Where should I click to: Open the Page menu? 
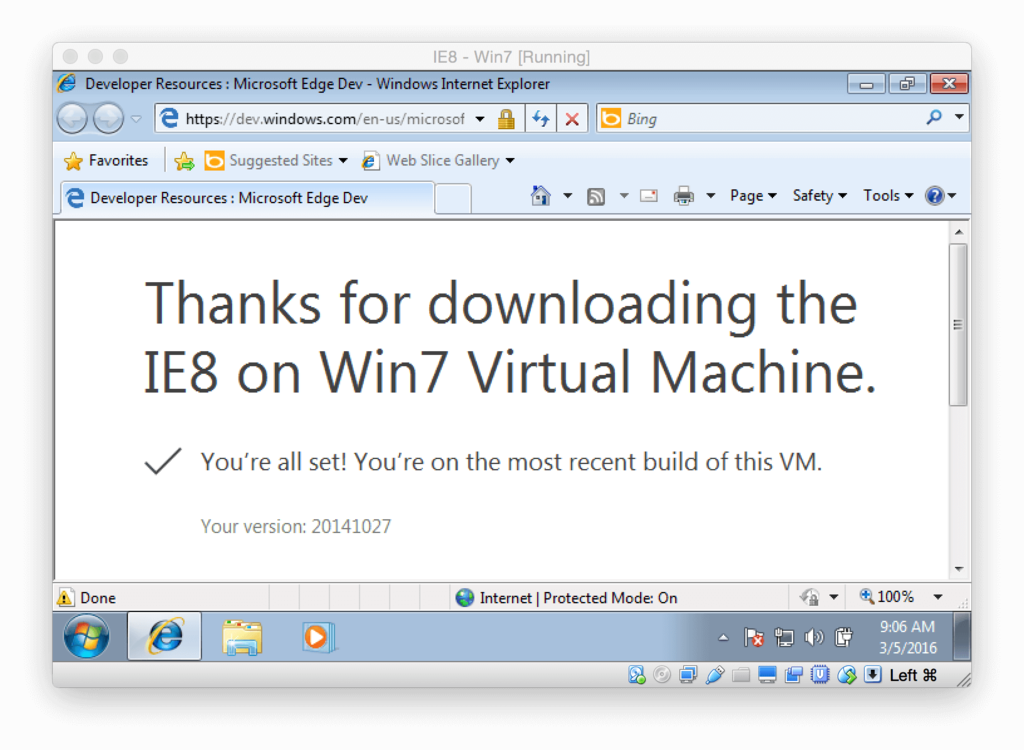tap(753, 195)
